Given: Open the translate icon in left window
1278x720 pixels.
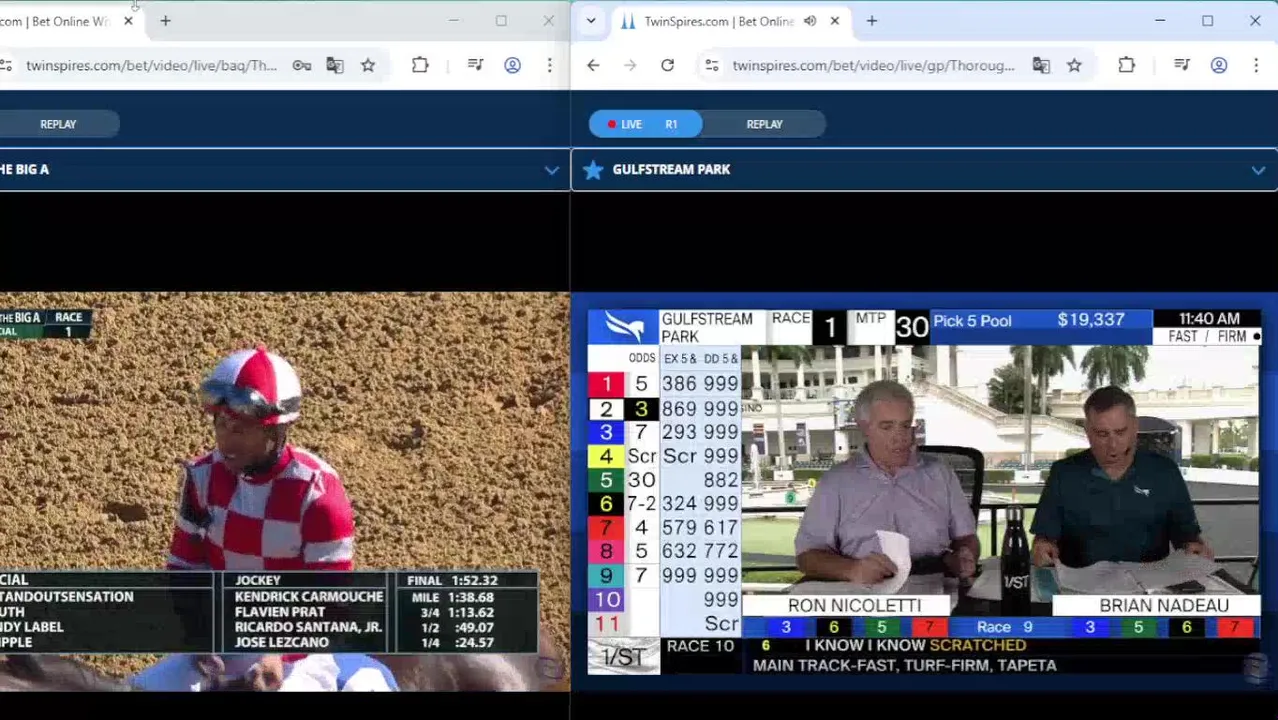Looking at the screenshot, I should [335, 65].
